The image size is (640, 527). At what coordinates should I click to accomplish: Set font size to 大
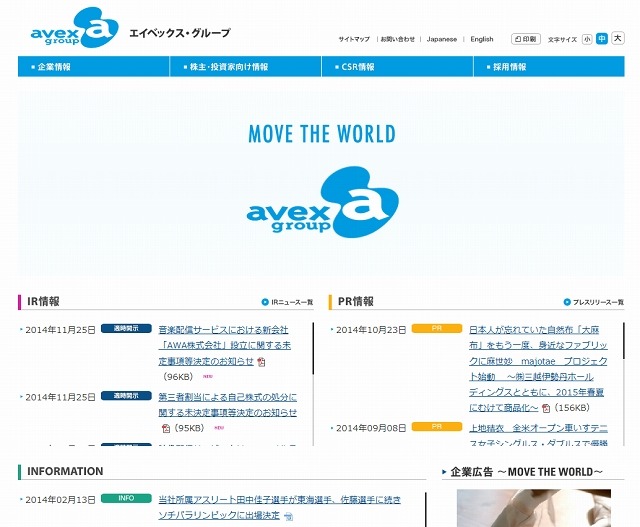(618, 38)
